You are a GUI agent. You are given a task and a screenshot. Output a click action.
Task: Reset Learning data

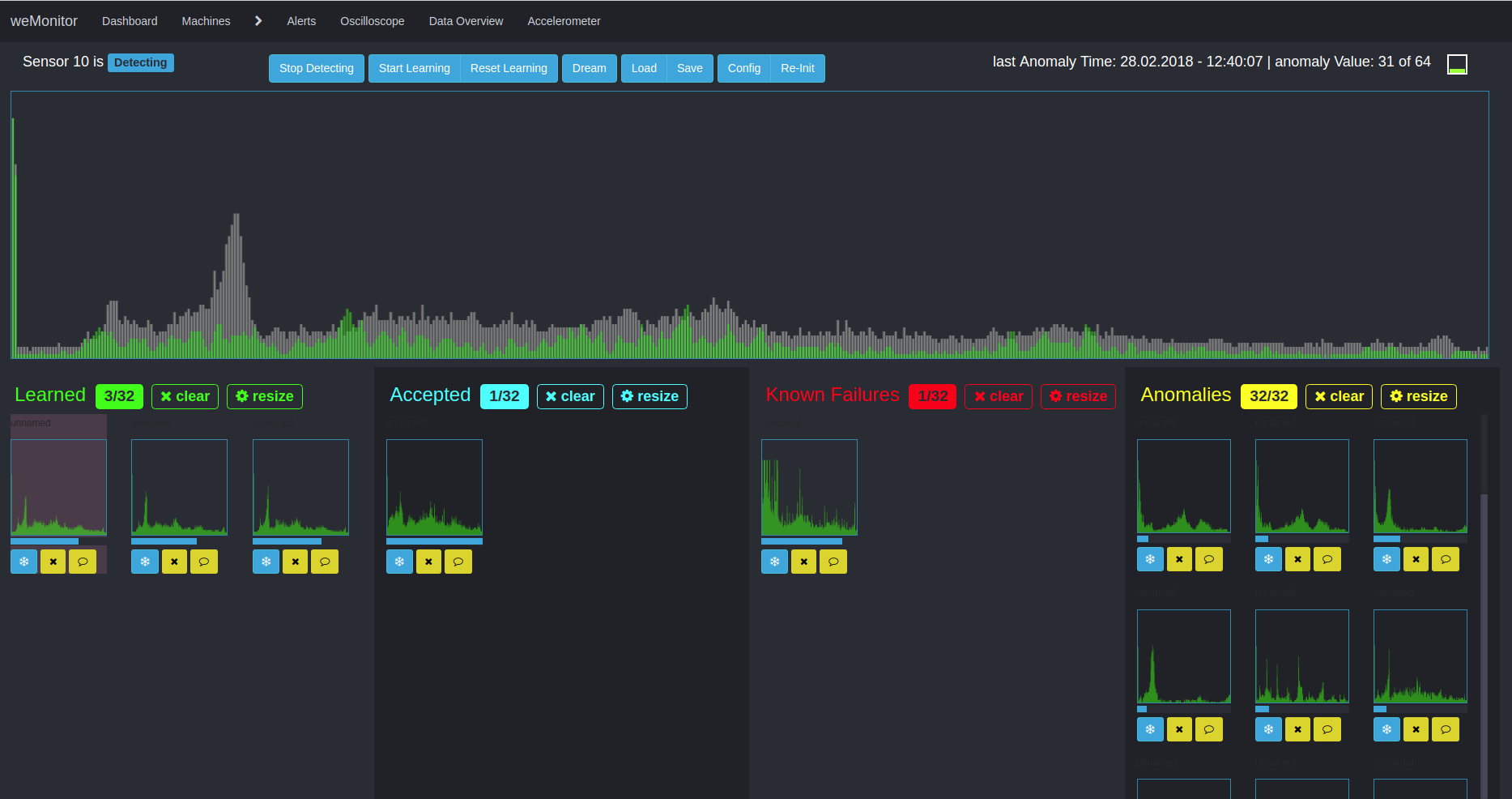(x=509, y=68)
